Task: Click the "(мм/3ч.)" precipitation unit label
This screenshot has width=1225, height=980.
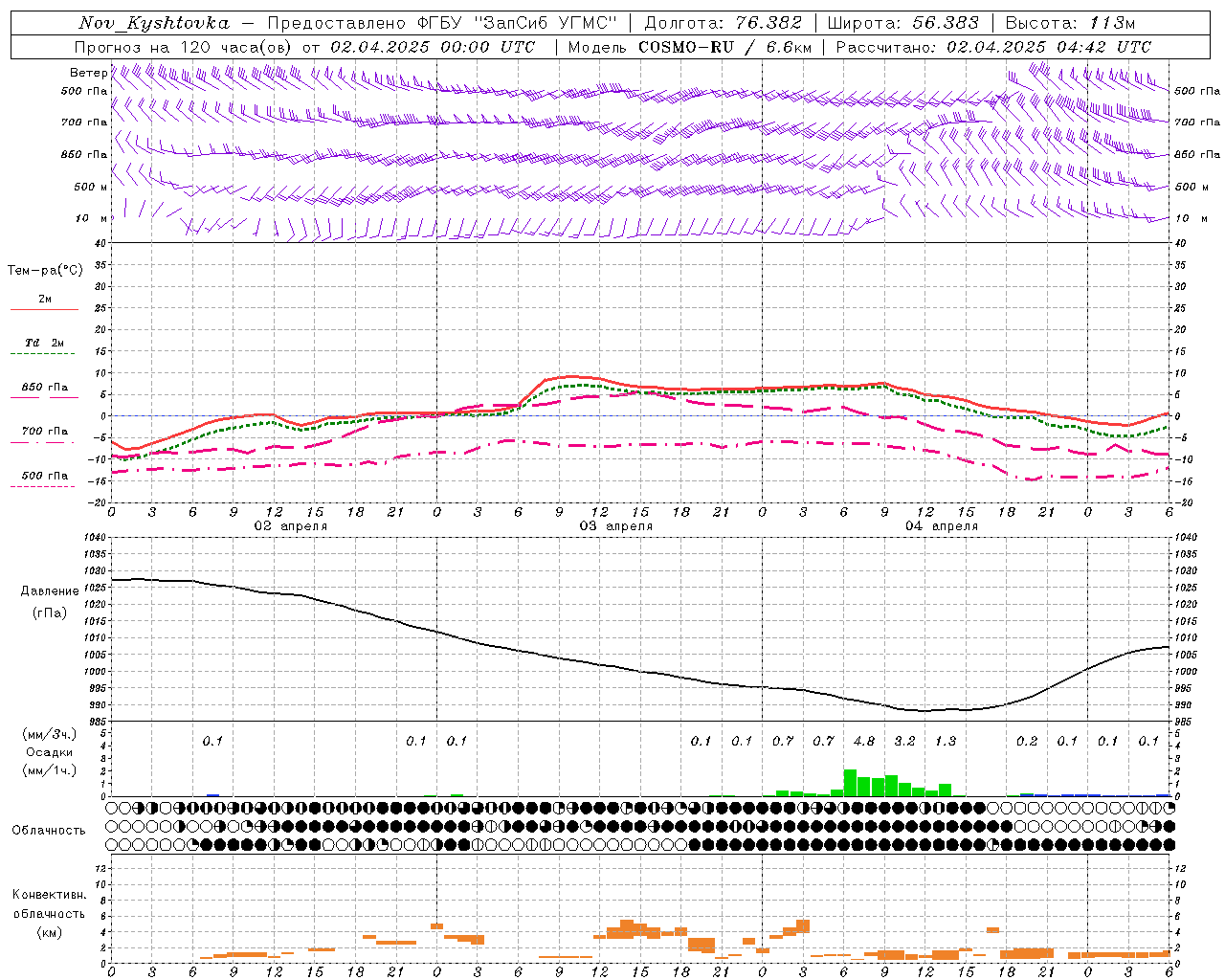Action: point(49,735)
